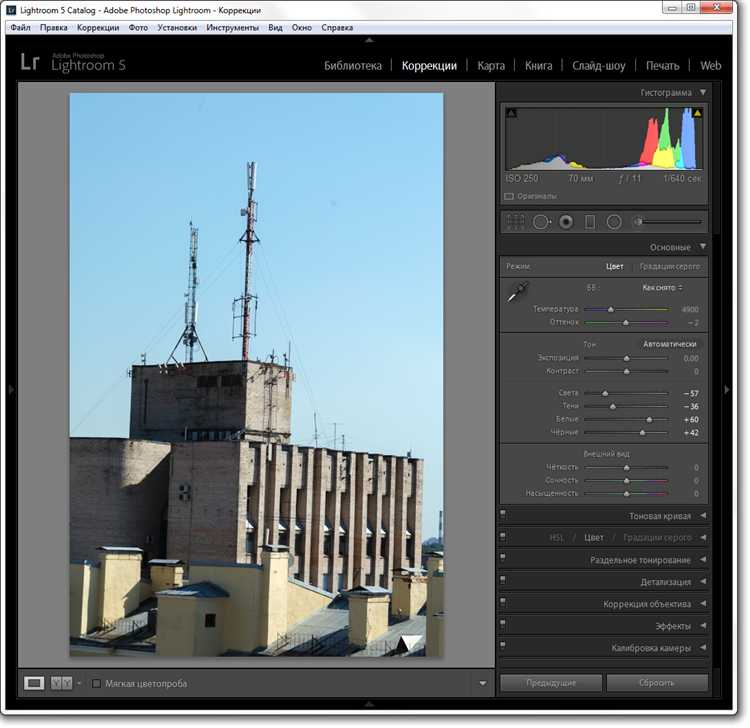
Task: Expand the Калибровка камеры panel
Action: (x=703, y=648)
